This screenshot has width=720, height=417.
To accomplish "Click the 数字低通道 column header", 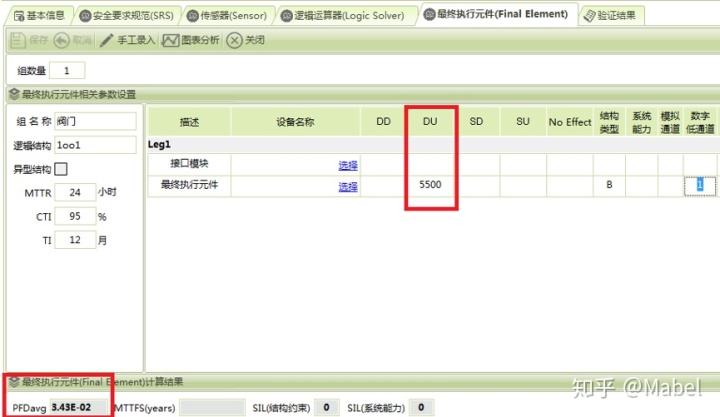I will (700, 122).
